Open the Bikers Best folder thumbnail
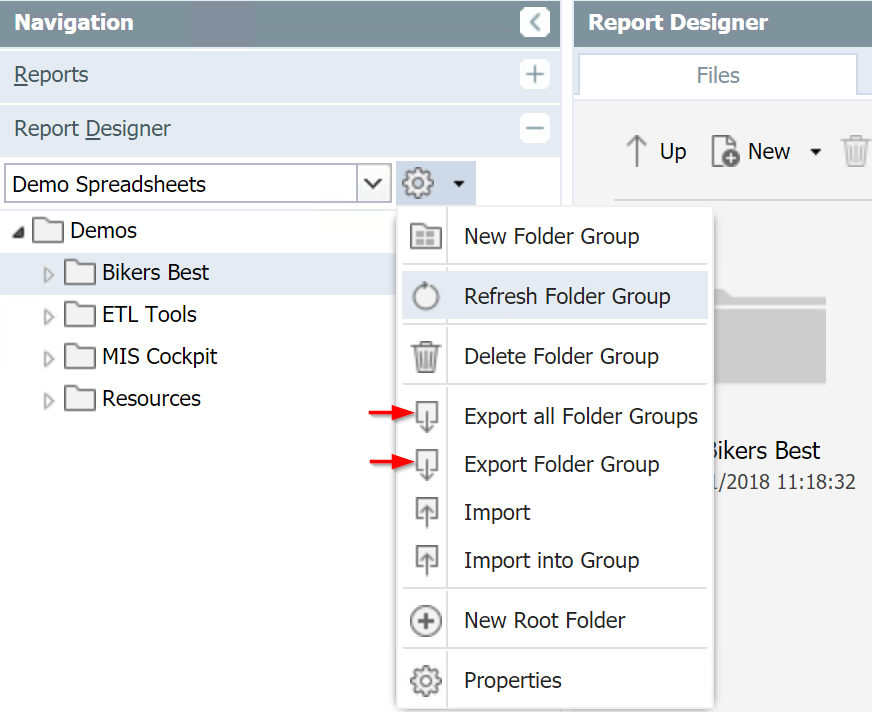 click(770, 340)
